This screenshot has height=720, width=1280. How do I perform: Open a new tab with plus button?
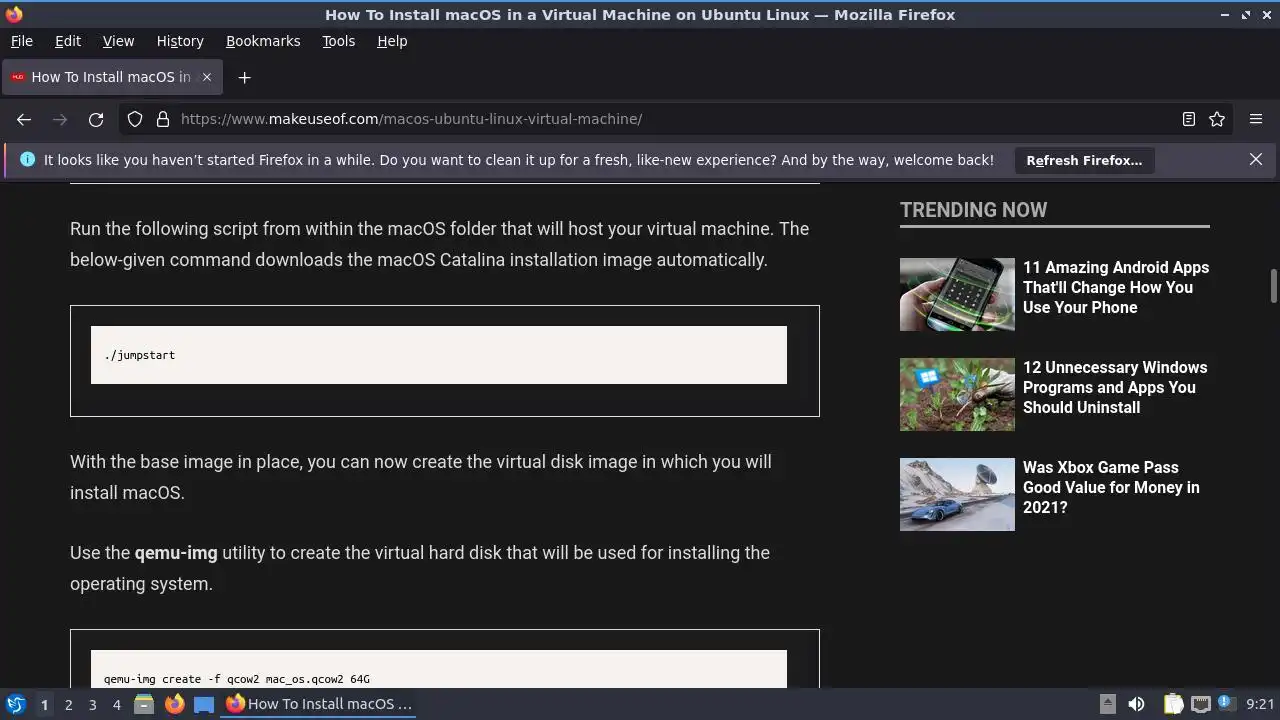coord(244,77)
